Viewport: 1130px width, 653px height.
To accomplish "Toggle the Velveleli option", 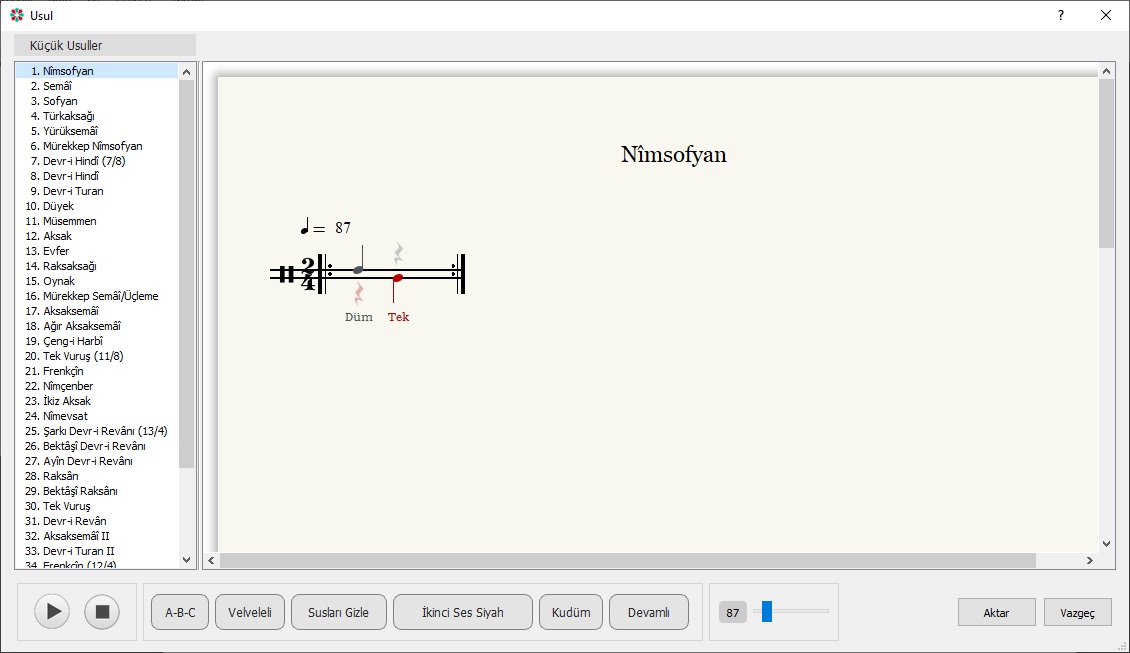I will coord(250,612).
